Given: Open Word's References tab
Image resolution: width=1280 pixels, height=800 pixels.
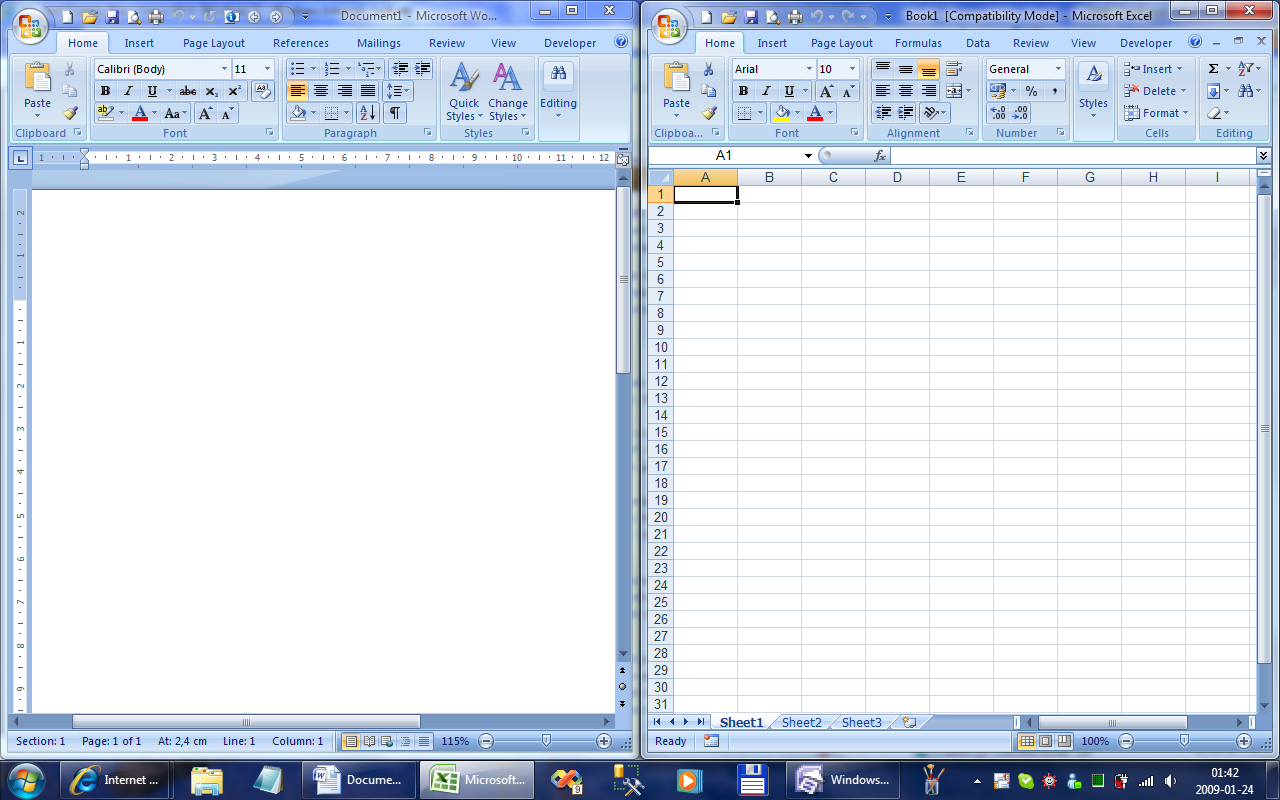Looking at the screenshot, I should (301, 43).
